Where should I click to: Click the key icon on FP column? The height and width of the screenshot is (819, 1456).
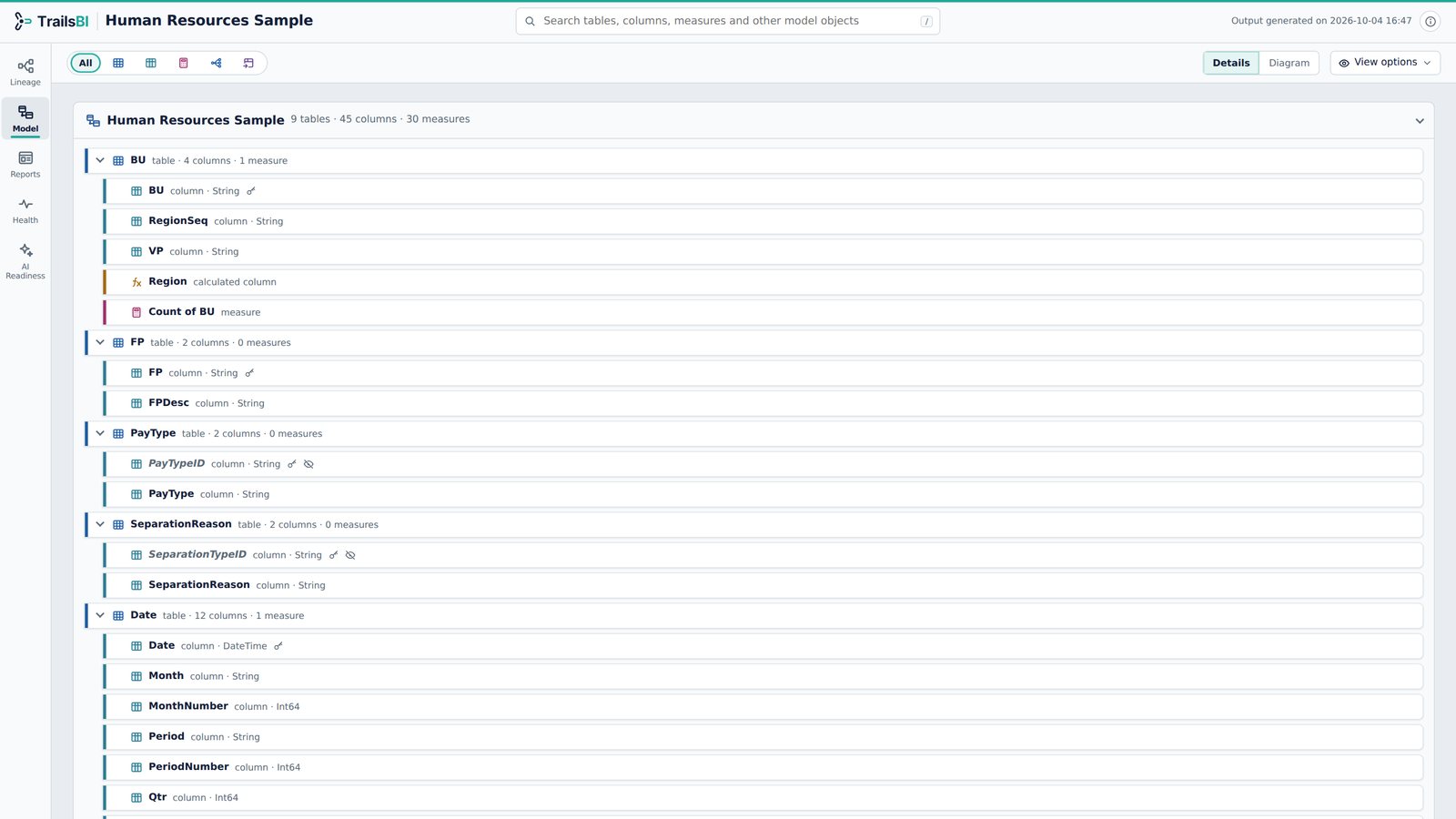249,373
